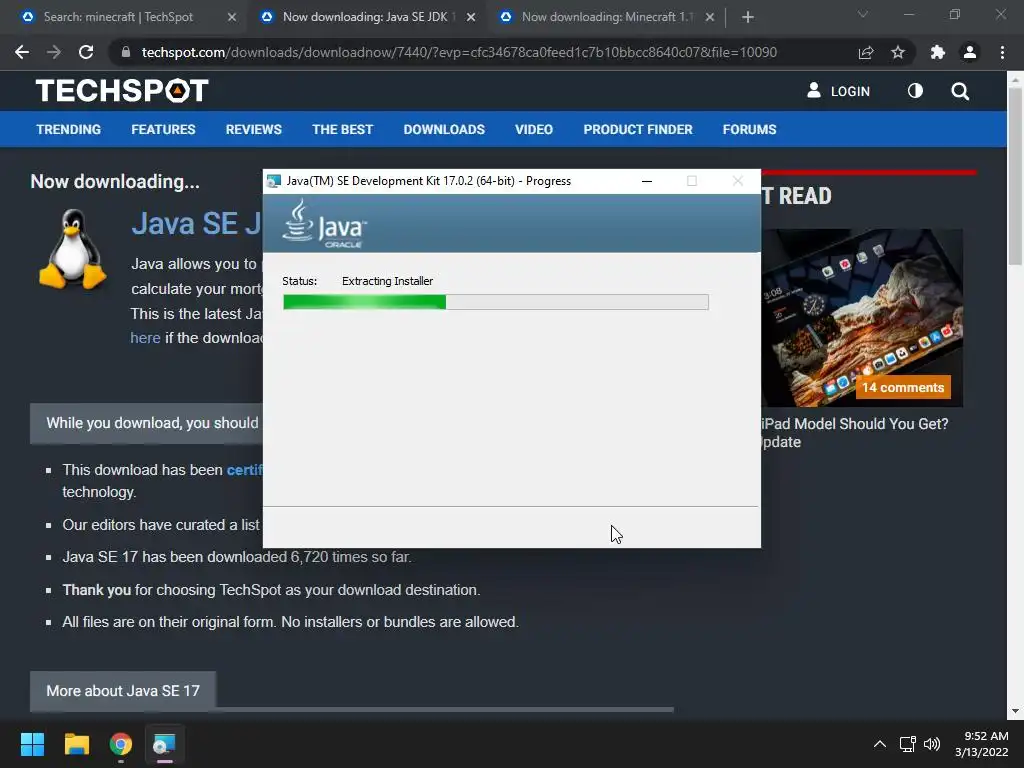Open File Explorer from the taskbar
This screenshot has width=1024, height=768.
click(76, 744)
